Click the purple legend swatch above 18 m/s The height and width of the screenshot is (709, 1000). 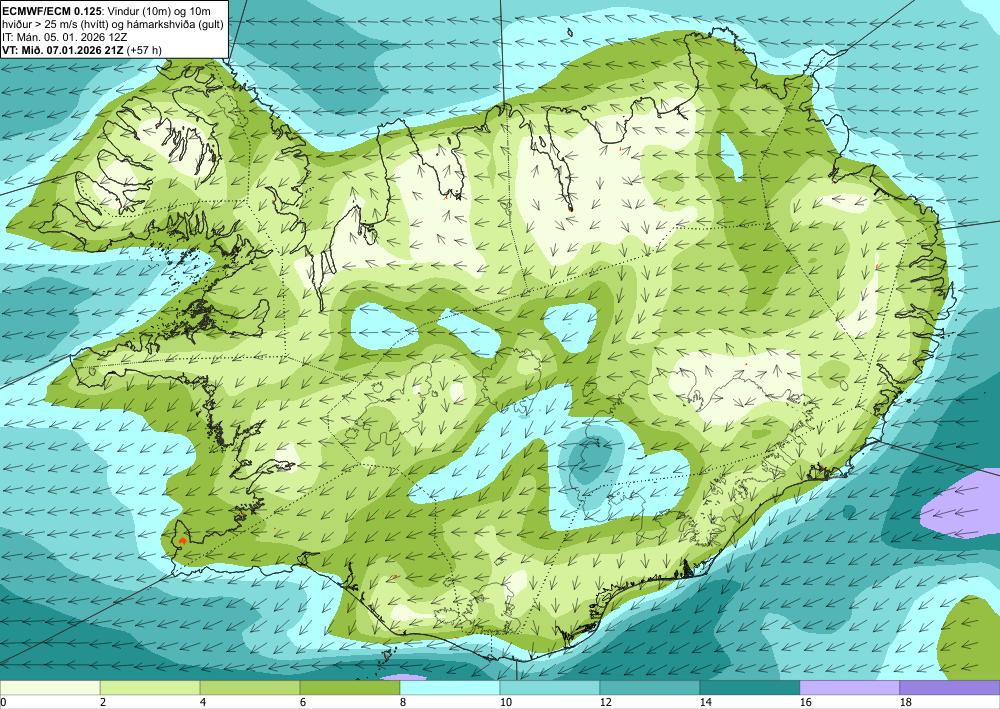coord(950,687)
